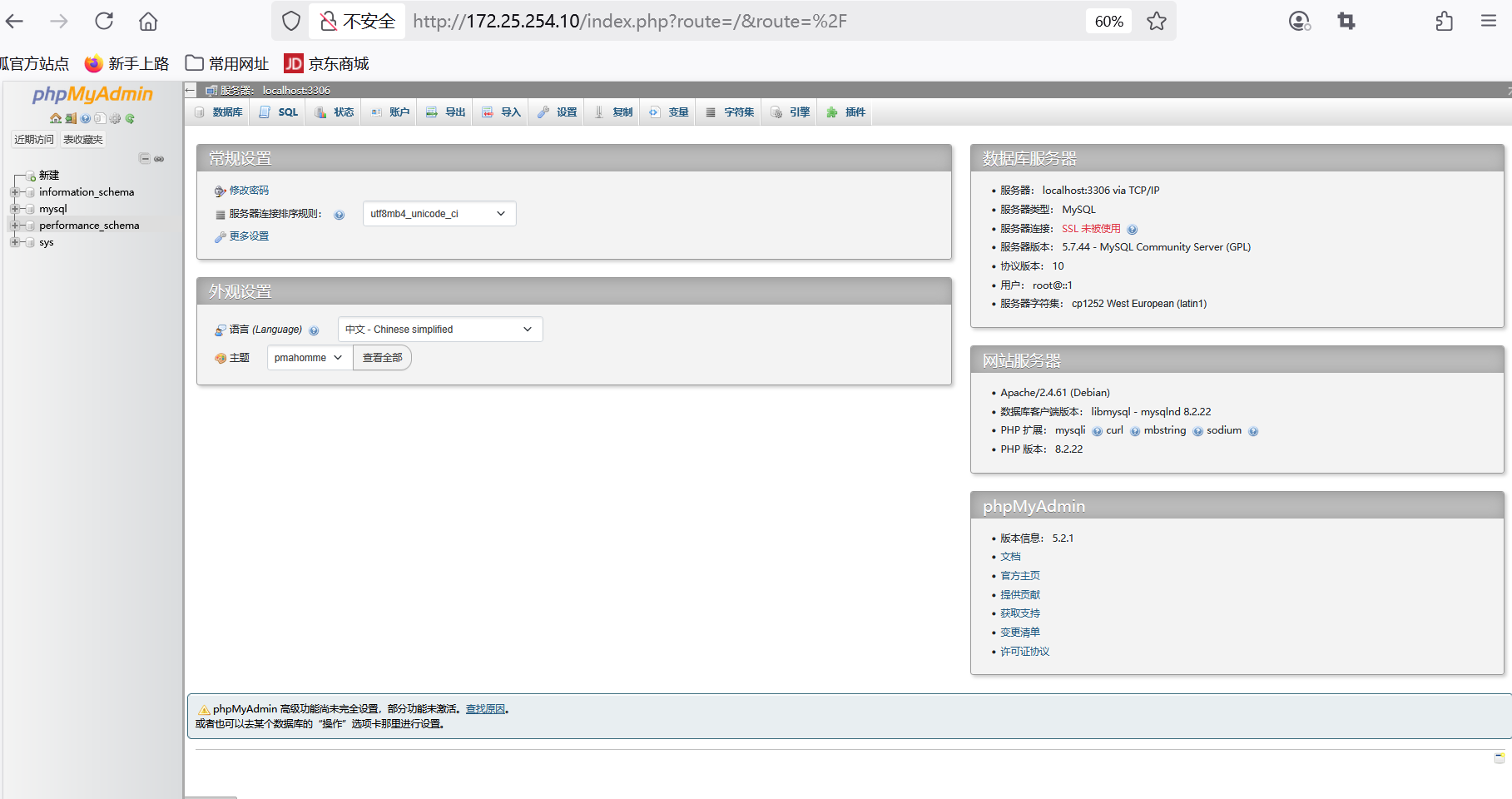Click the console toggle icon at bottom right

click(1500, 758)
